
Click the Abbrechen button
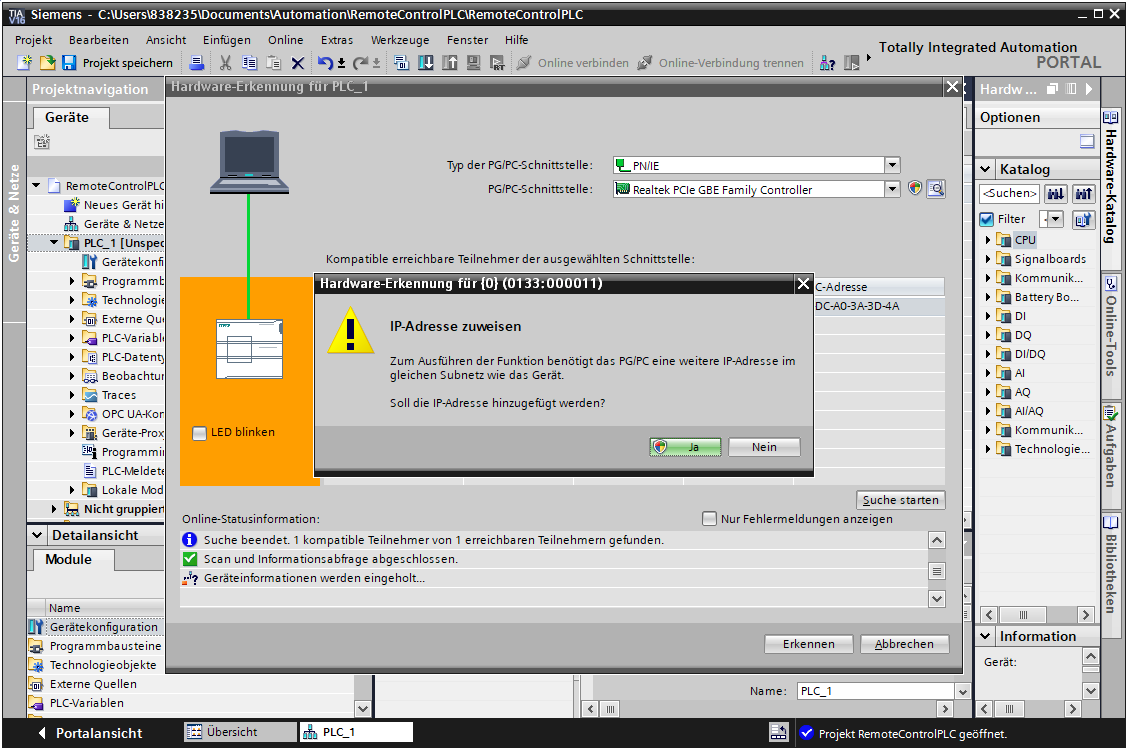[x=904, y=644]
